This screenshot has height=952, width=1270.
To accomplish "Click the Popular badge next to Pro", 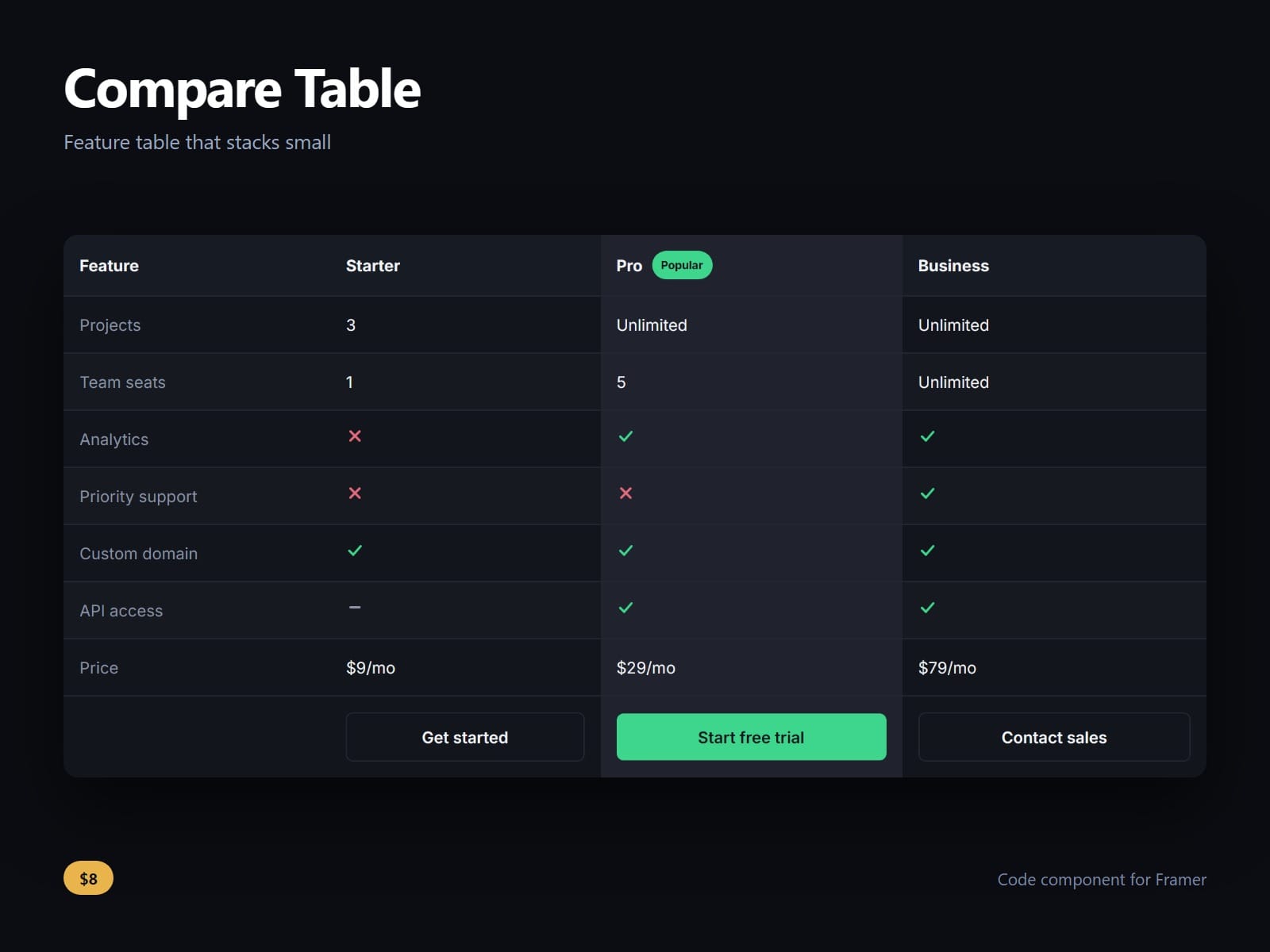I will (x=682, y=265).
